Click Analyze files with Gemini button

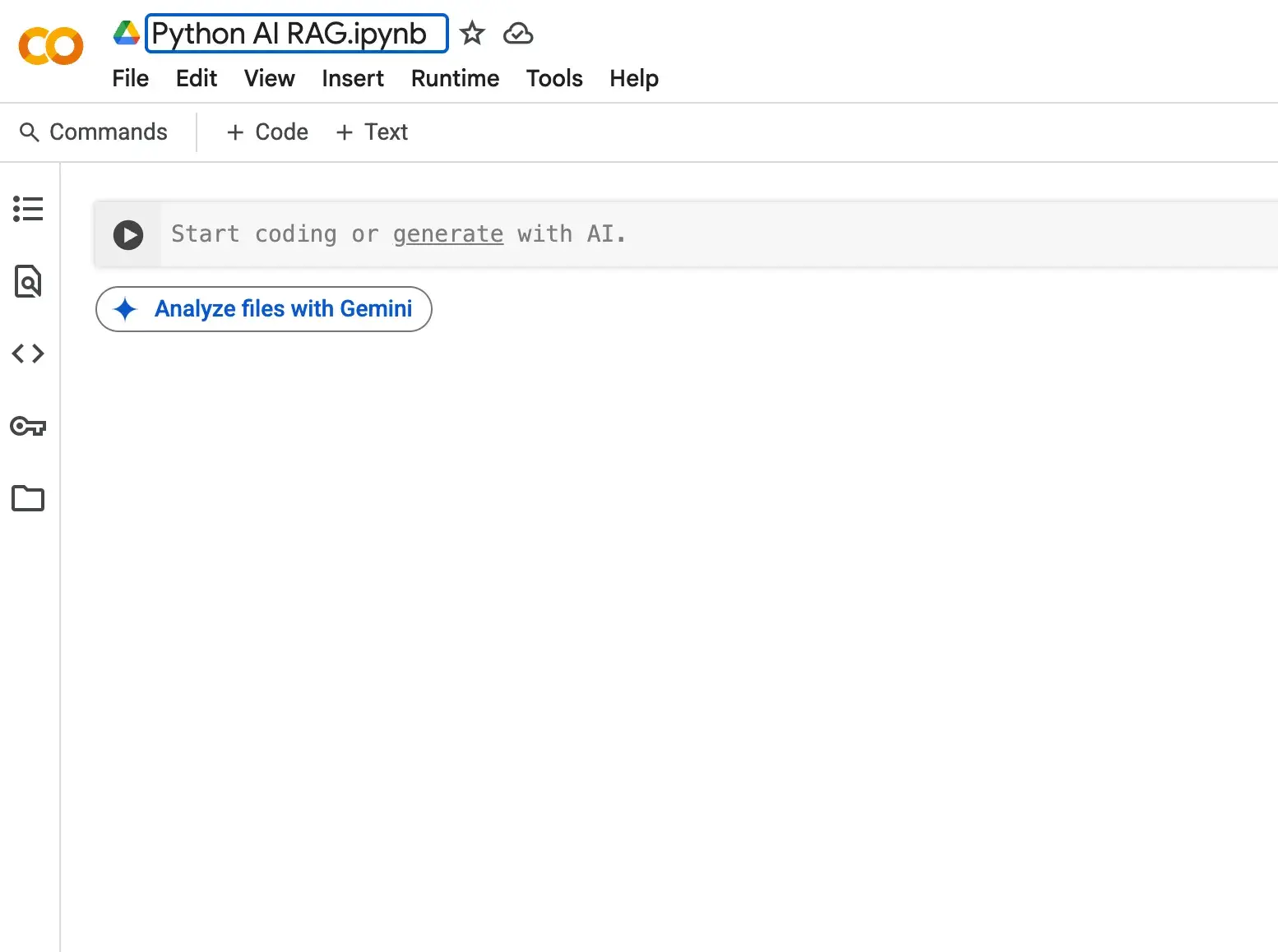tap(264, 309)
